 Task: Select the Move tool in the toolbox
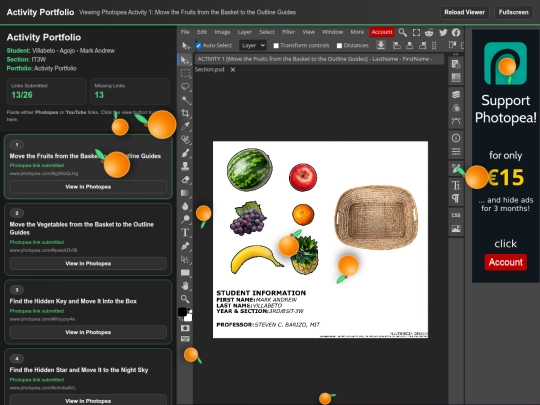point(185,60)
